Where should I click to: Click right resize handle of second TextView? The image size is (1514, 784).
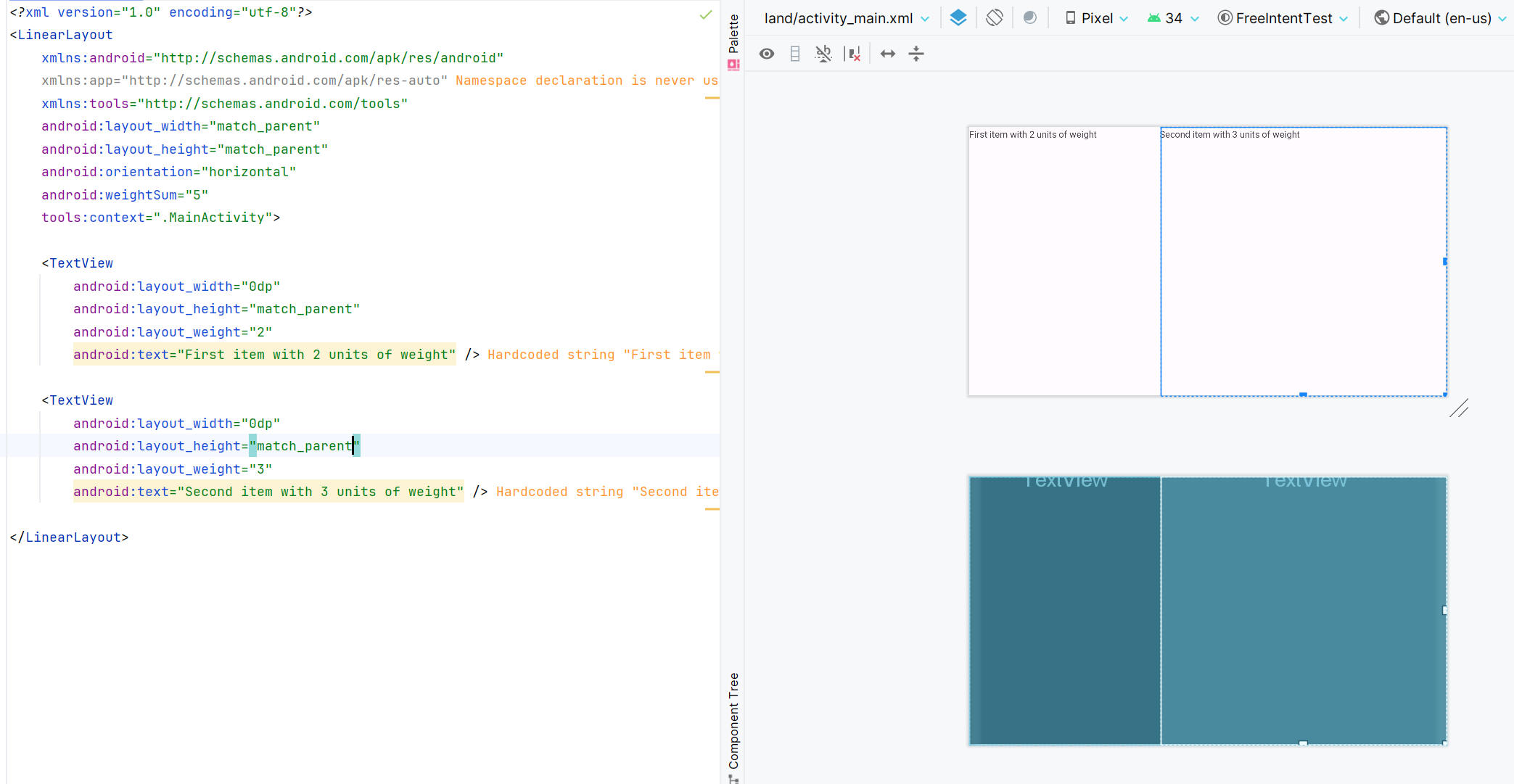1444,261
